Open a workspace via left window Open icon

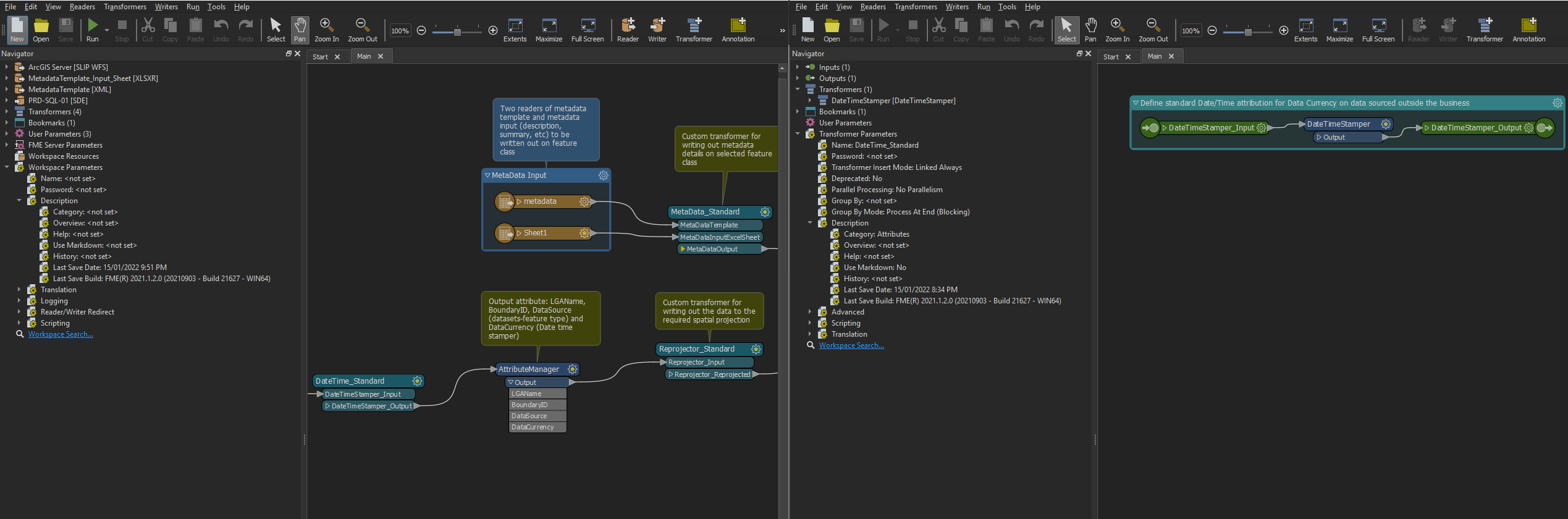tap(41, 30)
